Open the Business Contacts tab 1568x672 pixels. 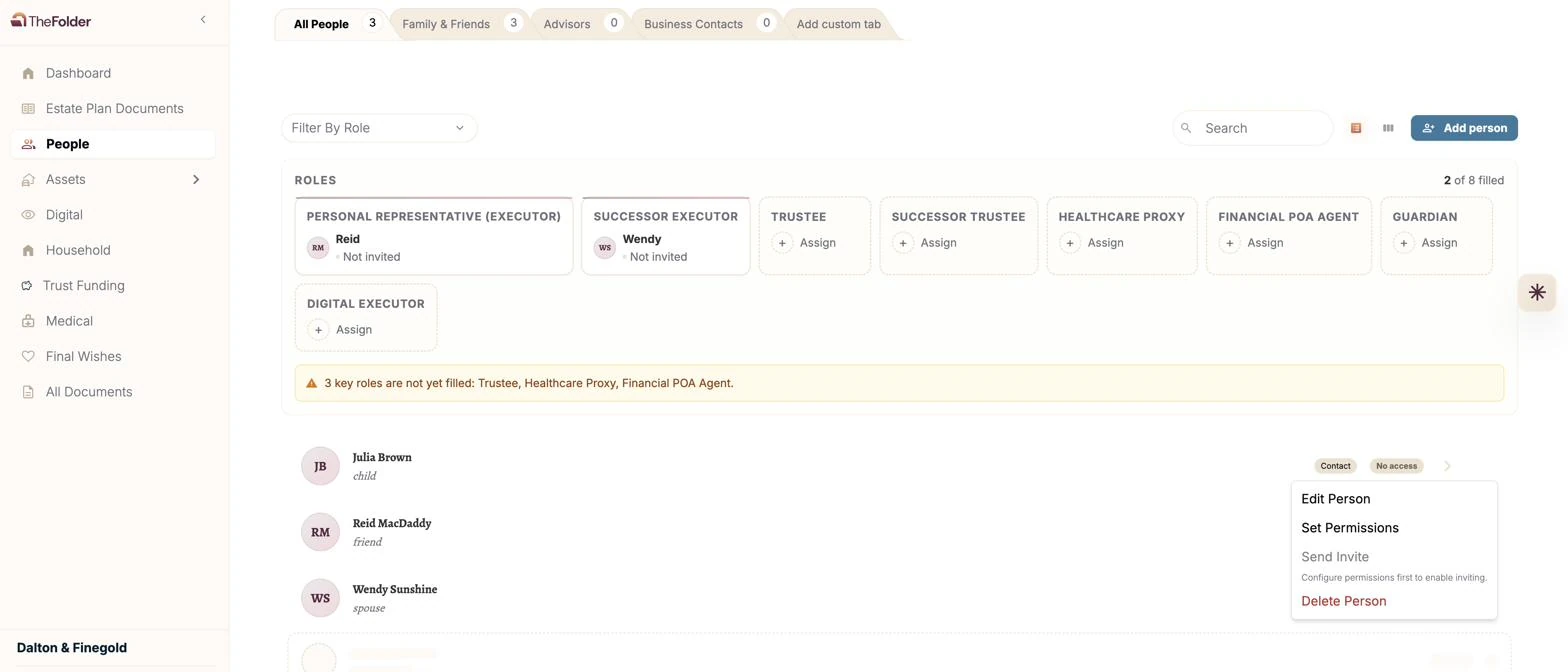(709, 24)
